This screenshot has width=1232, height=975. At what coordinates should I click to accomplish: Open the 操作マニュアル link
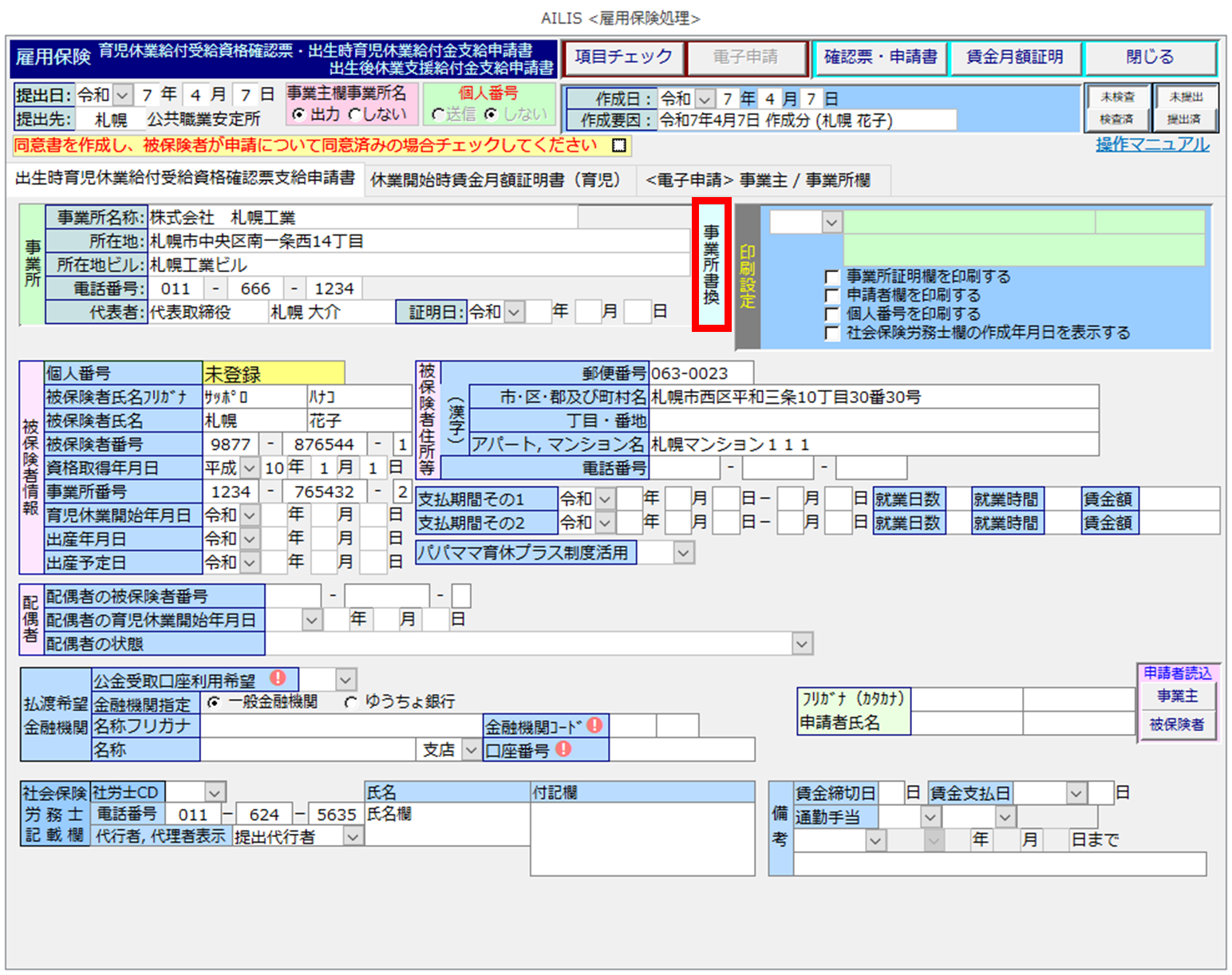[1151, 144]
